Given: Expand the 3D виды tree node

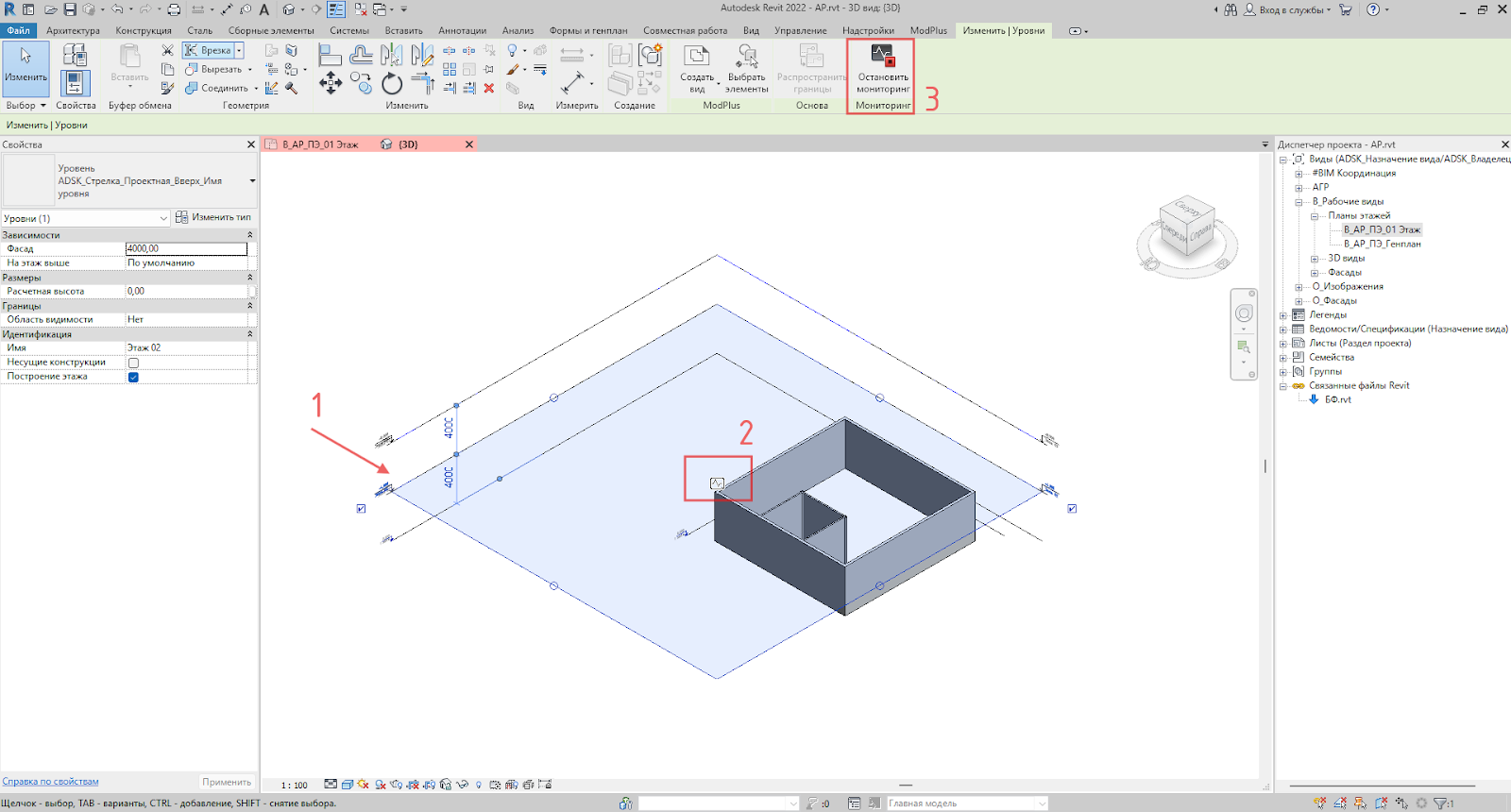Looking at the screenshot, I should point(1314,259).
